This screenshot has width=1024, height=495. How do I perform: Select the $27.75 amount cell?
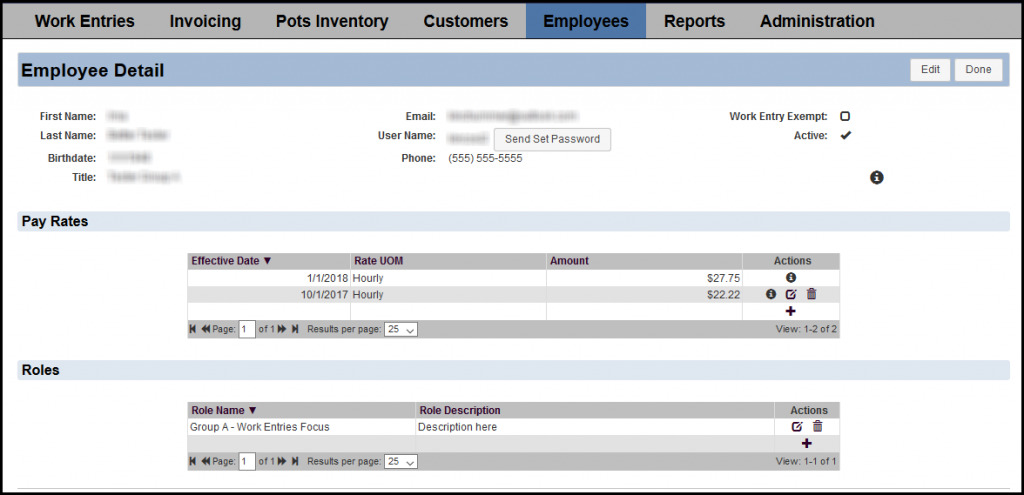pos(645,278)
